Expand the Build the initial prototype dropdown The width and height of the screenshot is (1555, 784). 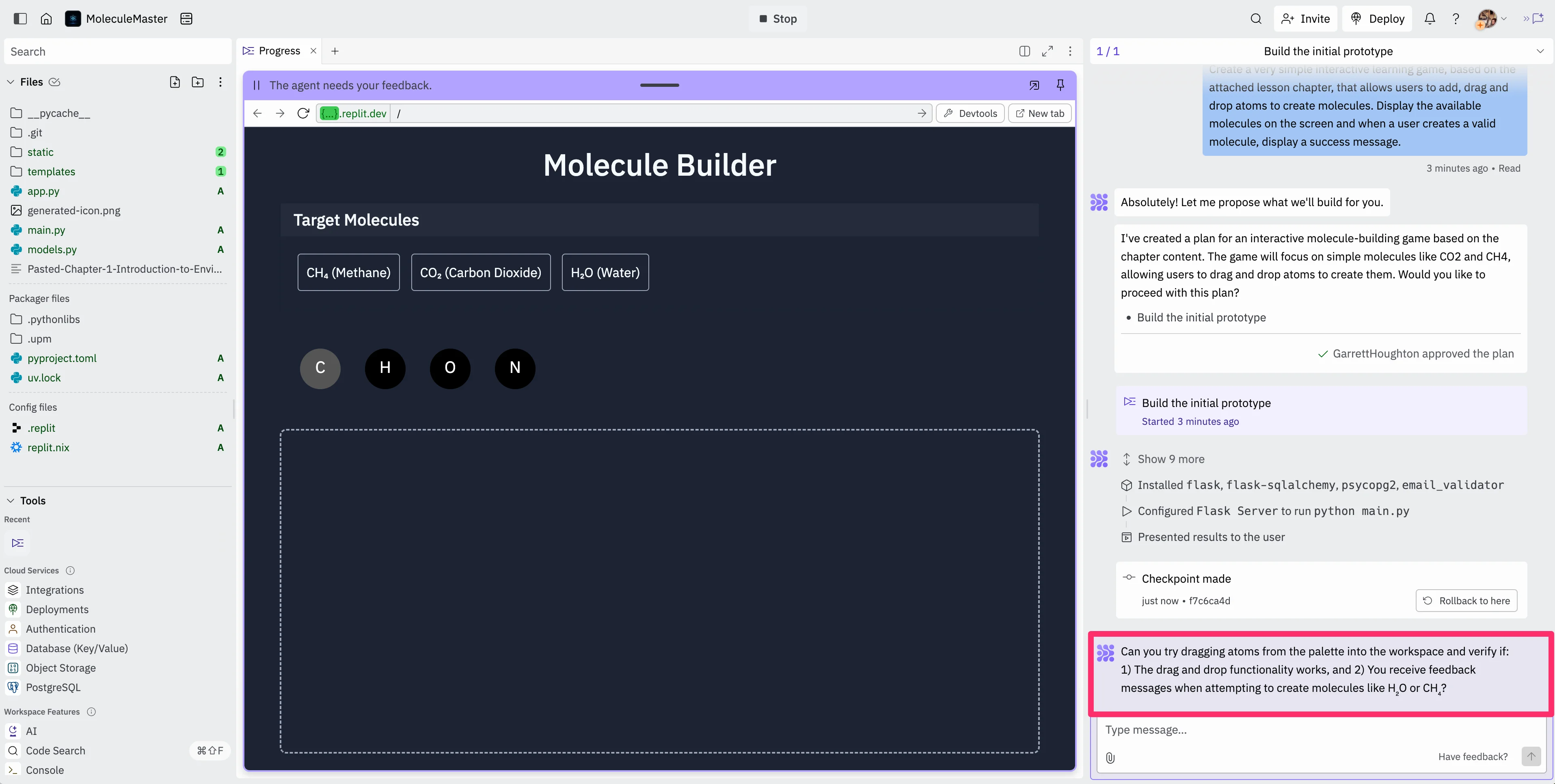[x=1540, y=51]
